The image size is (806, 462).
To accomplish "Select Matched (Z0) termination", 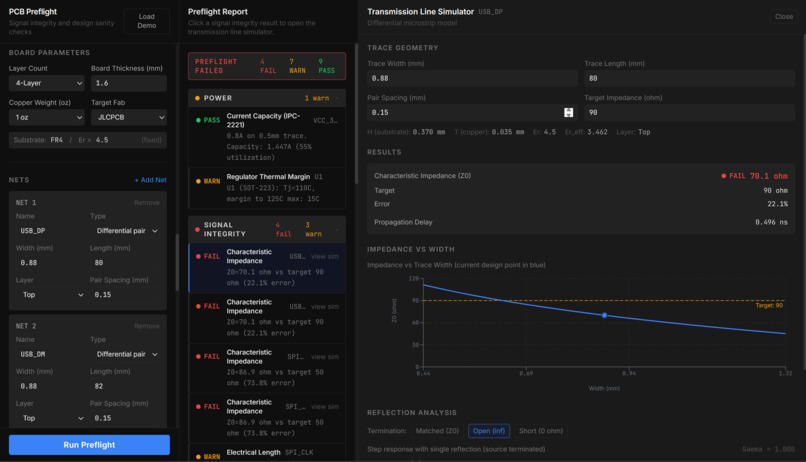I will [x=437, y=431].
